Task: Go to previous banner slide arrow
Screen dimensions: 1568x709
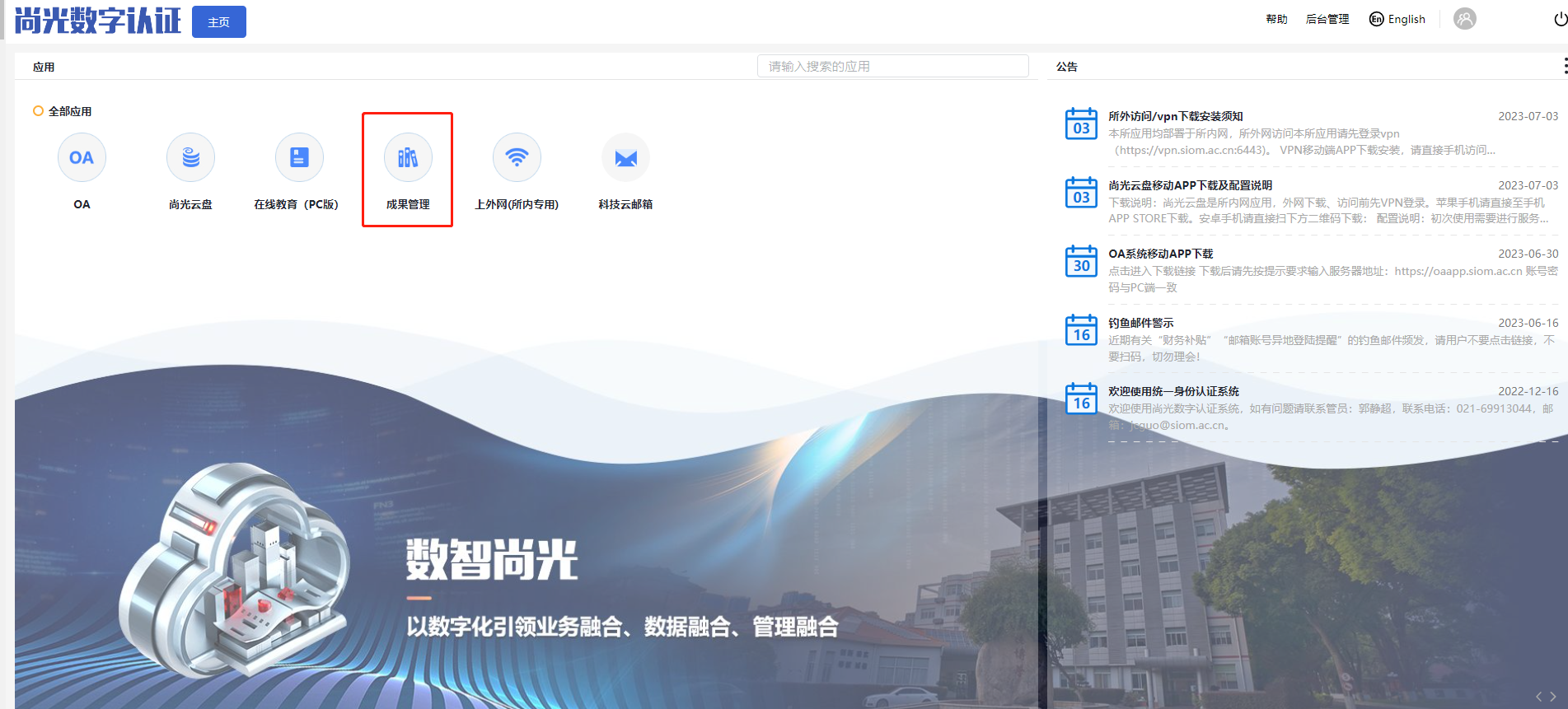Action: 1538,697
